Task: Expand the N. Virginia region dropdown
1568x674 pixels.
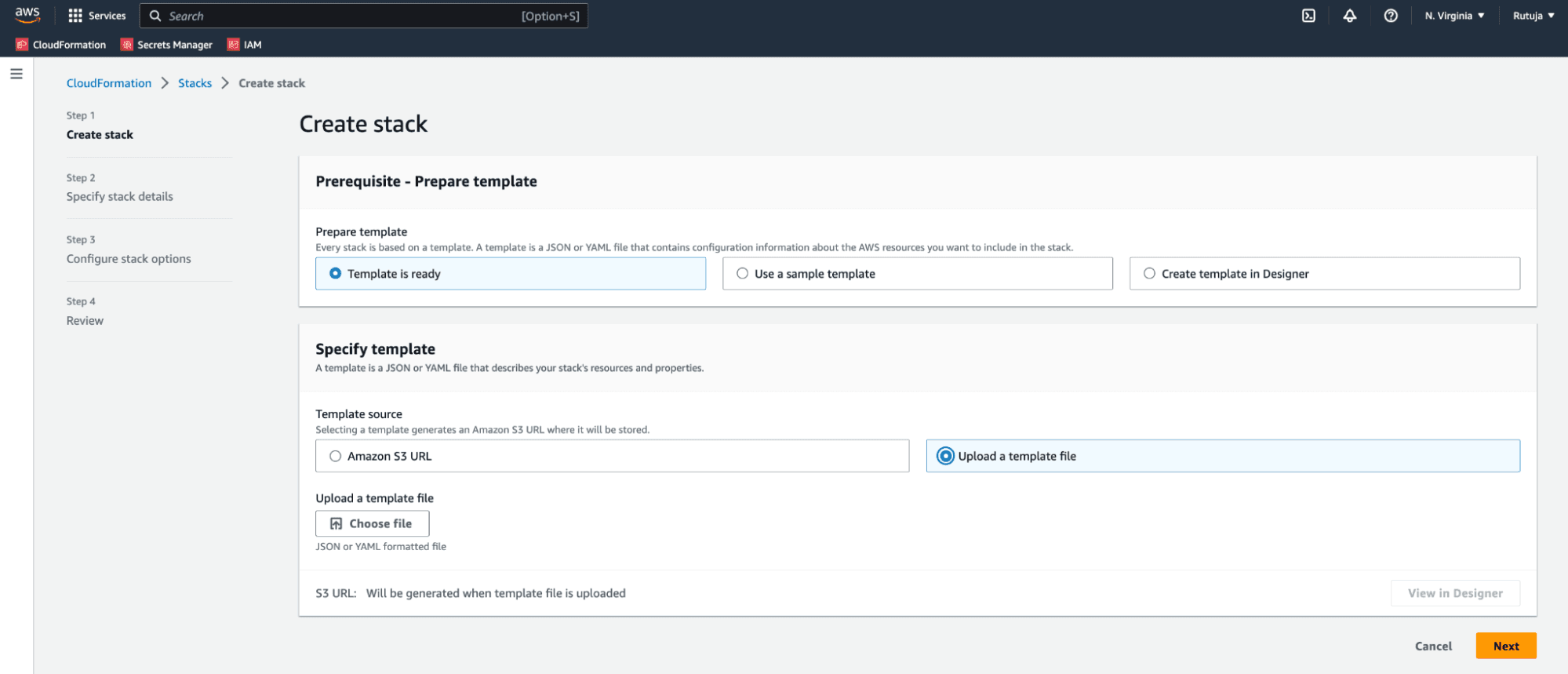Action: pos(1454,16)
